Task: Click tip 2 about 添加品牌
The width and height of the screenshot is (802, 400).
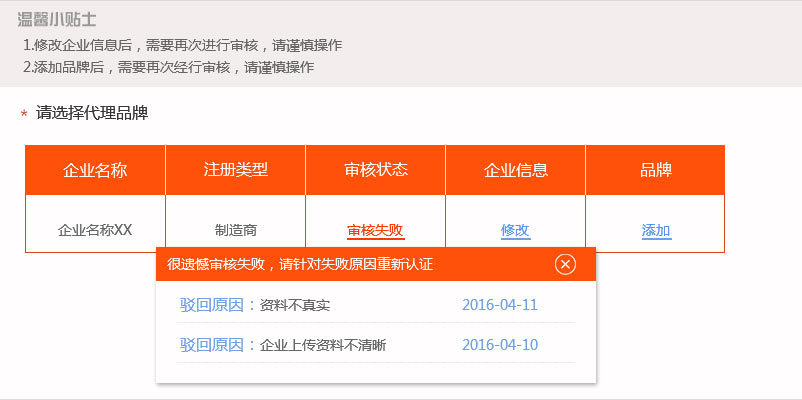Action: click(x=168, y=67)
